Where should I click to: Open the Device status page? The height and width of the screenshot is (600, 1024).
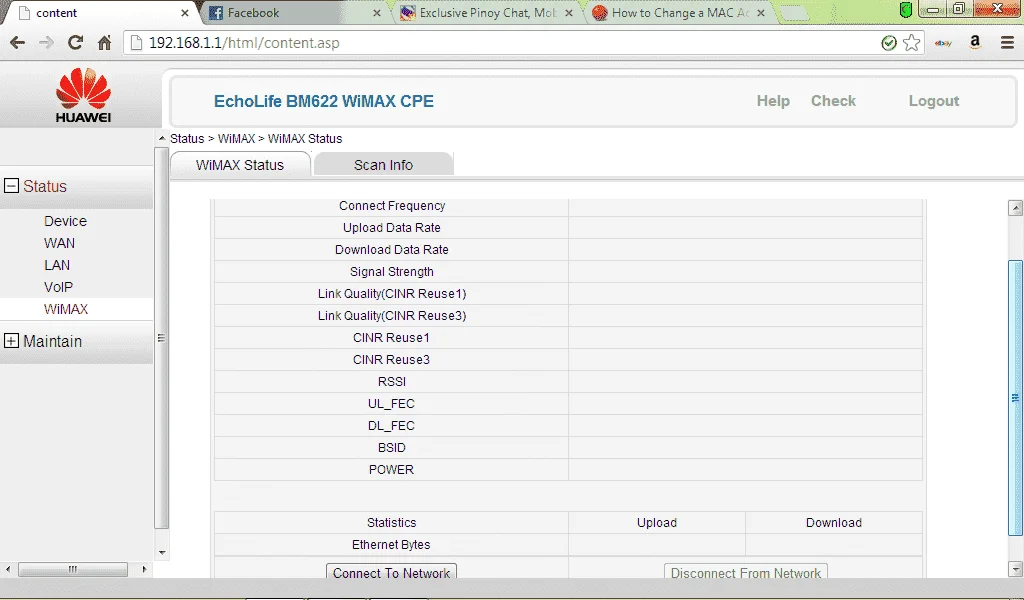tap(65, 221)
